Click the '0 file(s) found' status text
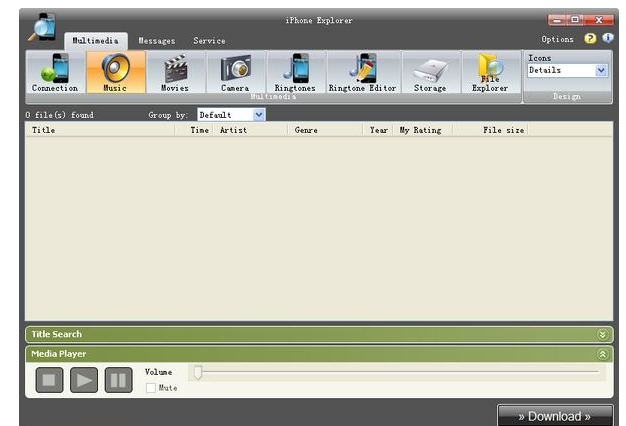This screenshot has width=626, height=426. pos(59,115)
